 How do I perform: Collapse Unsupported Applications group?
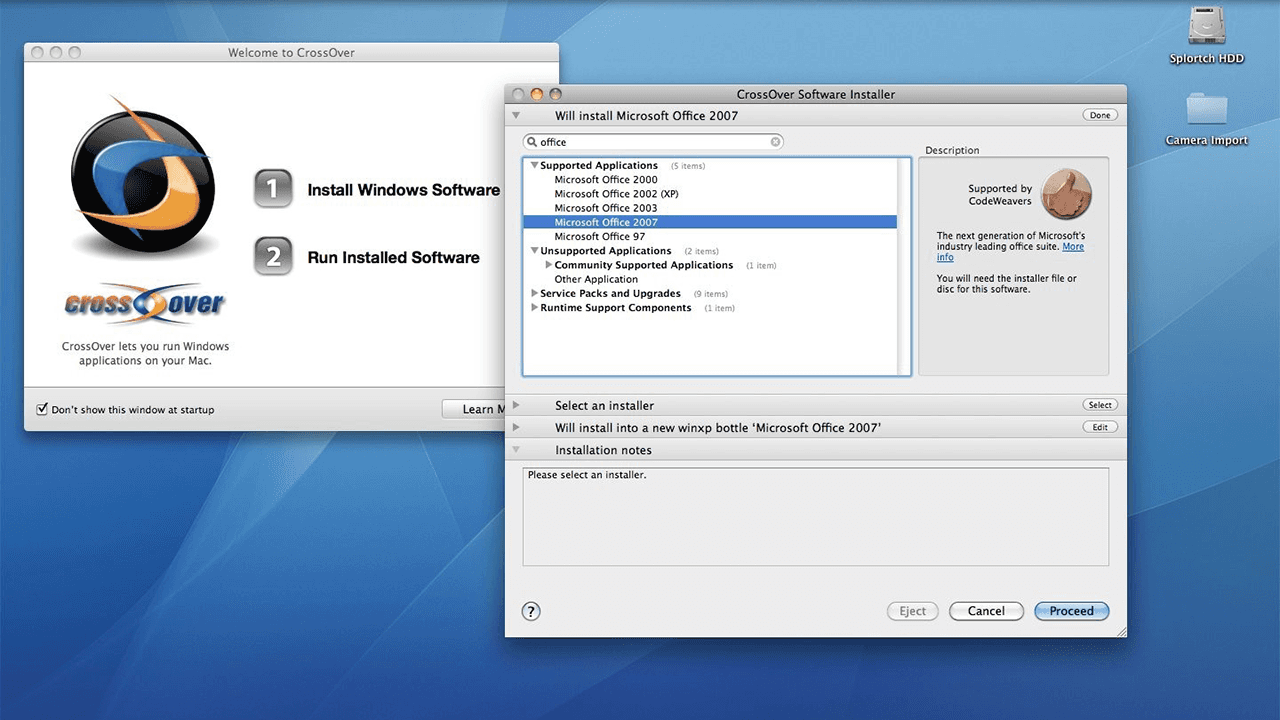pos(534,250)
